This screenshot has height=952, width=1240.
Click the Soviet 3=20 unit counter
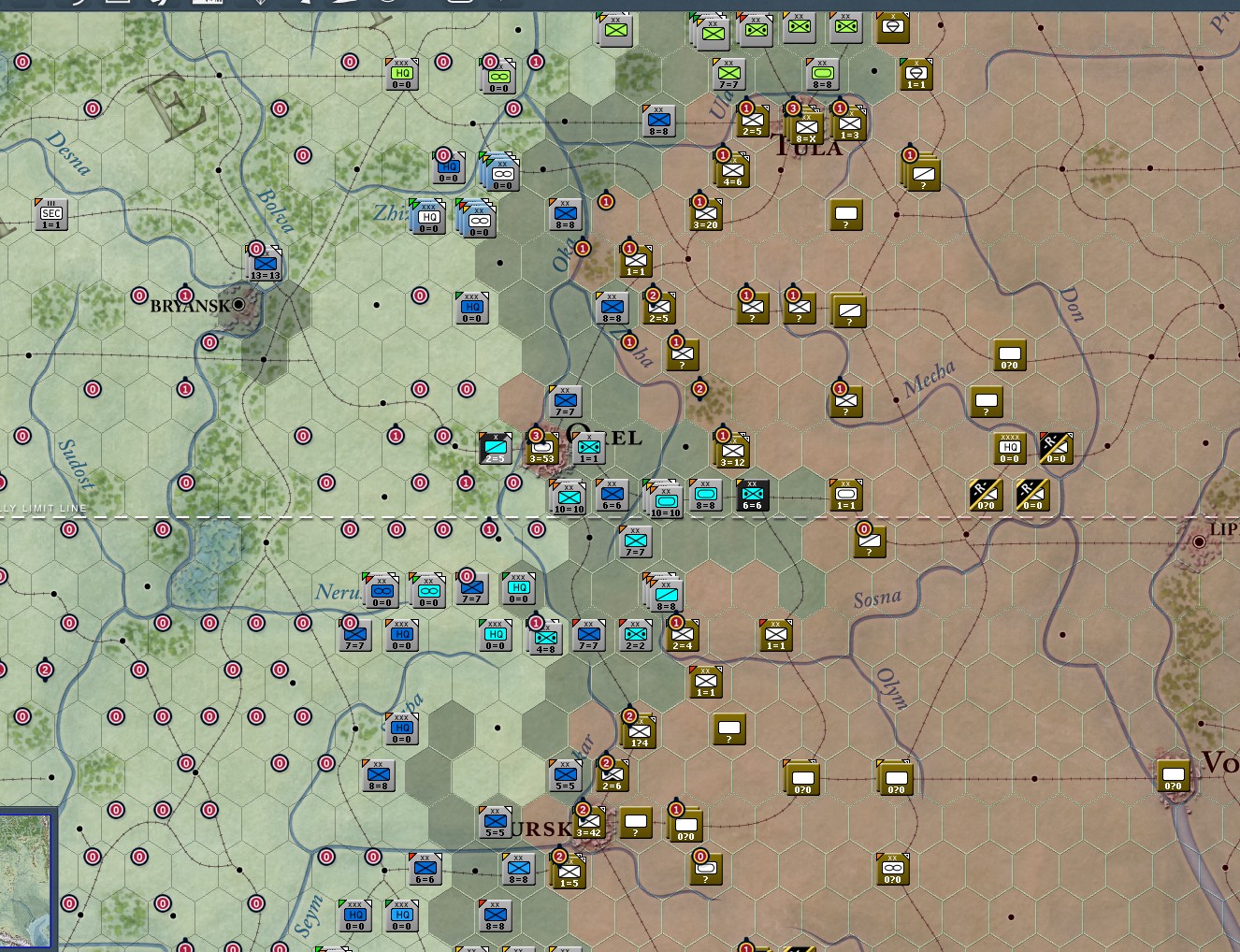tap(706, 214)
